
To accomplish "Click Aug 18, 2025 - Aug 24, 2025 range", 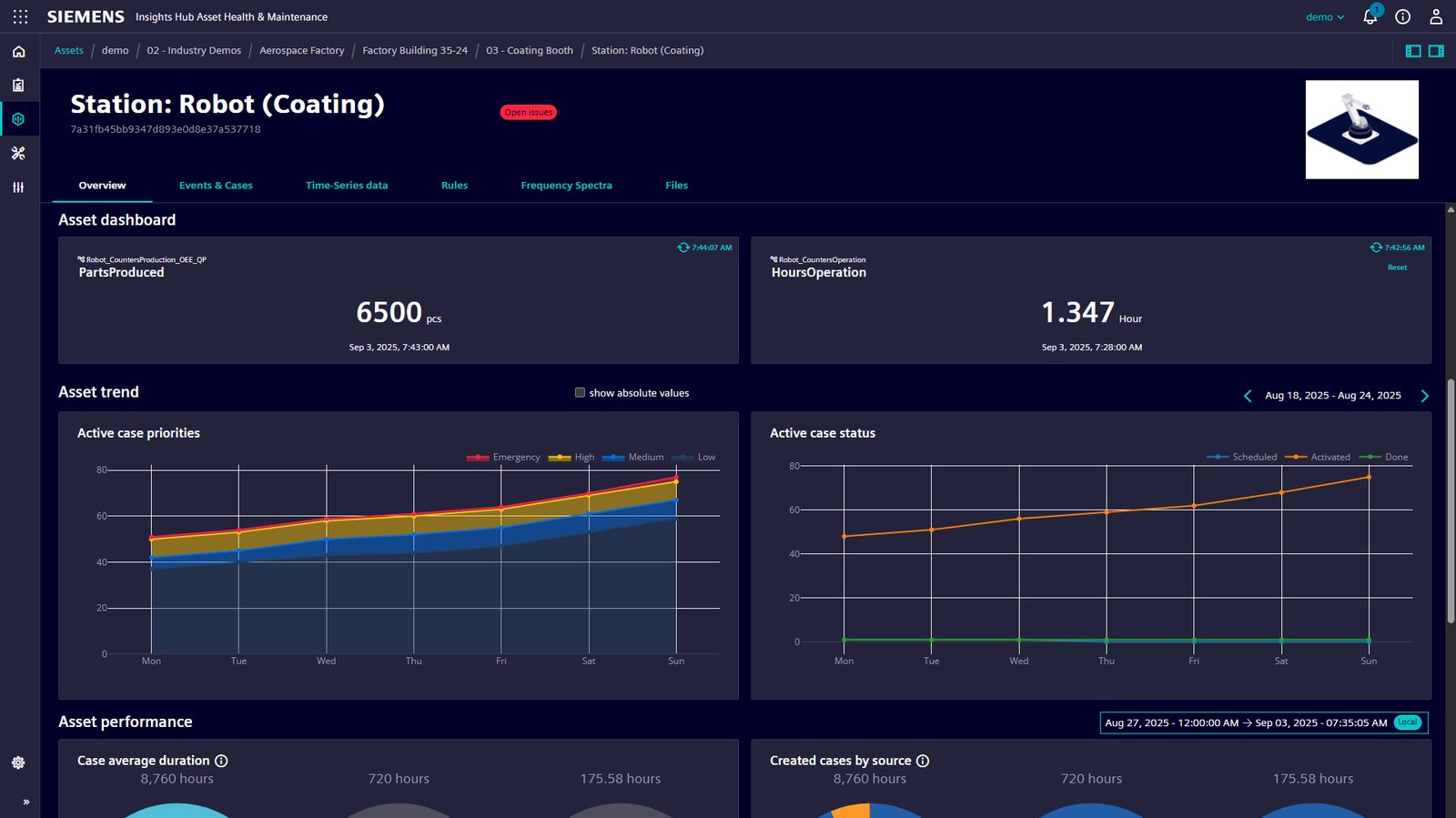I will pos(1333,396).
